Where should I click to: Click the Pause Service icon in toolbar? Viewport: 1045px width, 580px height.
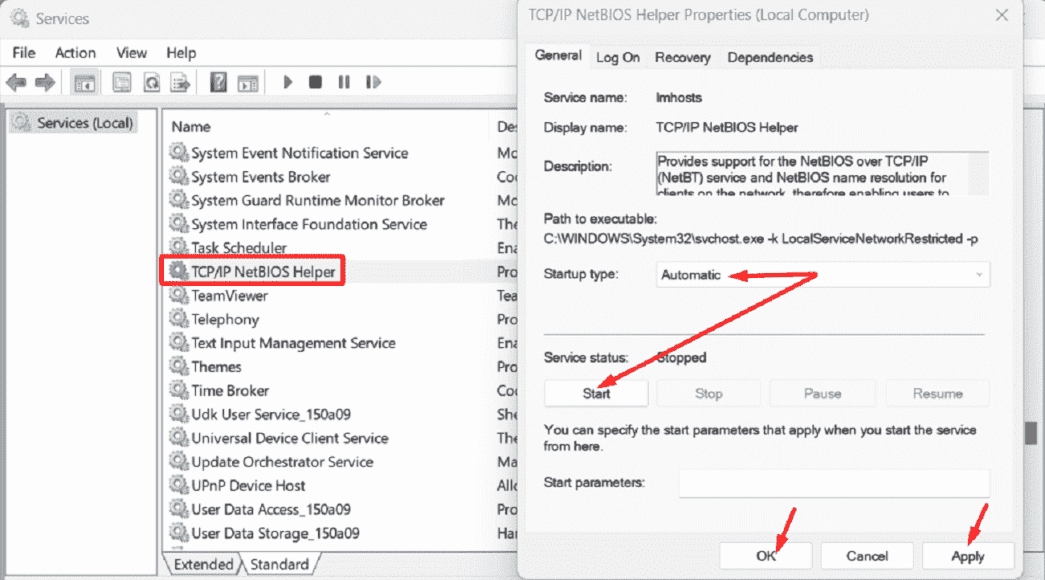click(x=344, y=82)
